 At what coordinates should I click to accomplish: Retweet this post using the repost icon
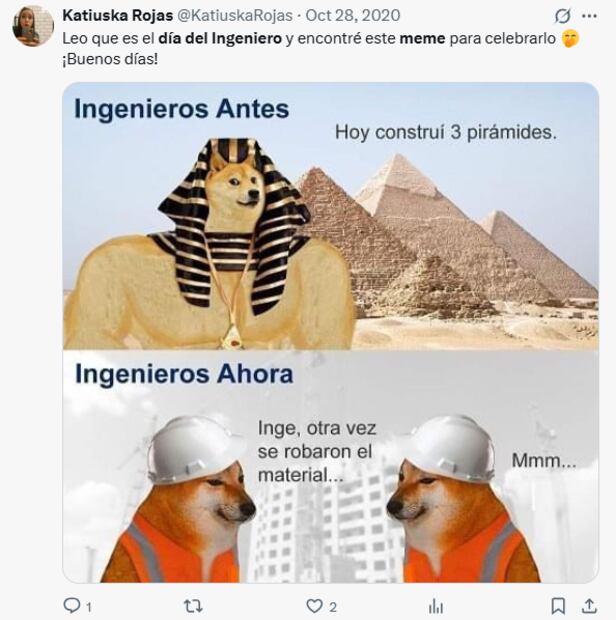[x=193, y=605]
